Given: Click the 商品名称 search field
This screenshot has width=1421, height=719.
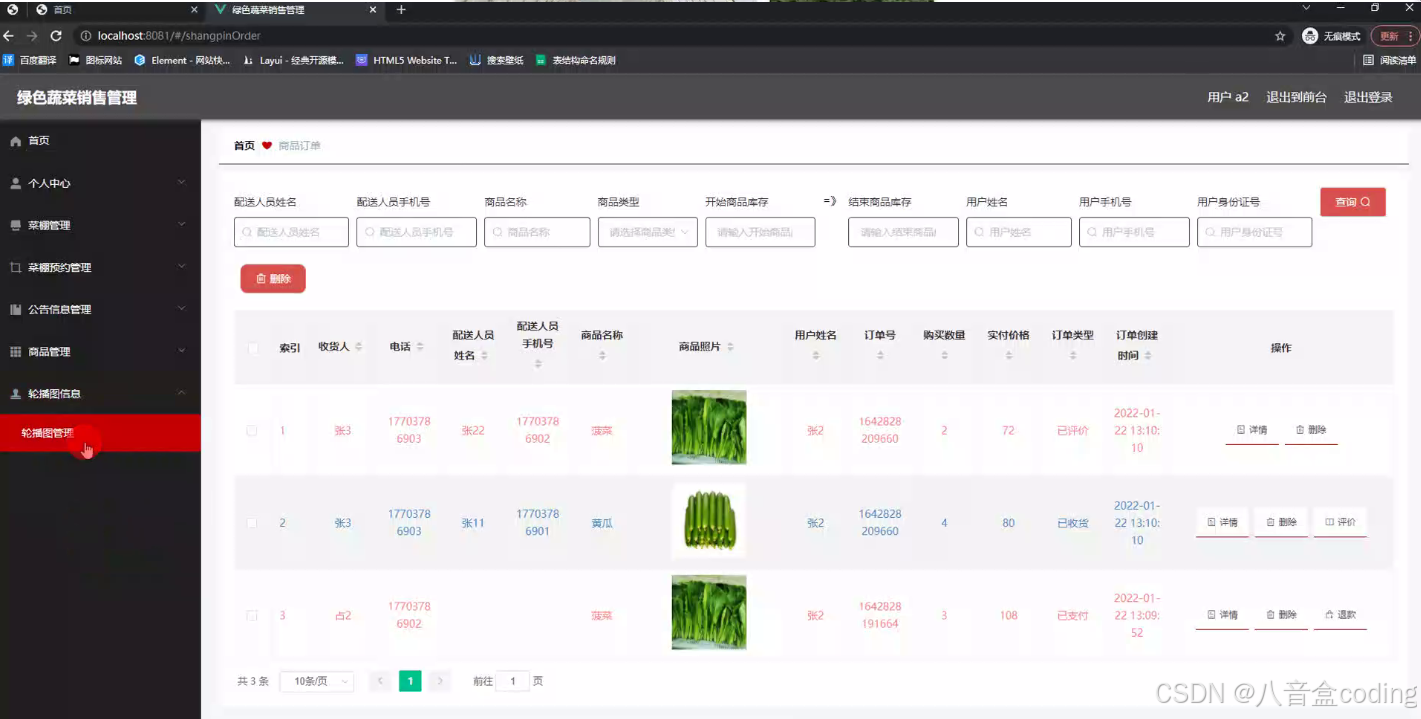Looking at the screenshot, I should pos(537,232).
